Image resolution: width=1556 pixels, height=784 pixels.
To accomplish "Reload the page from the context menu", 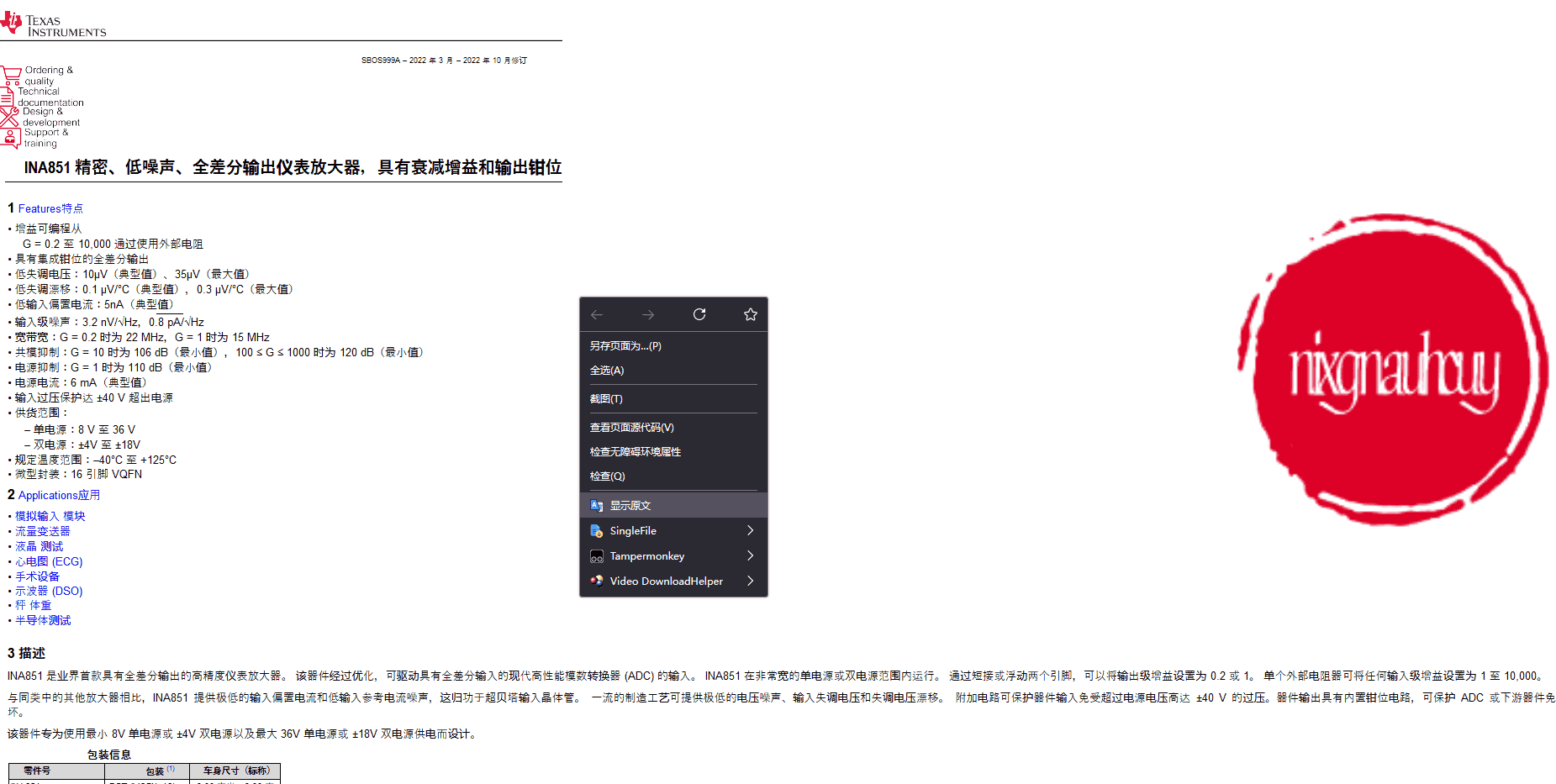I will point(699,315).
